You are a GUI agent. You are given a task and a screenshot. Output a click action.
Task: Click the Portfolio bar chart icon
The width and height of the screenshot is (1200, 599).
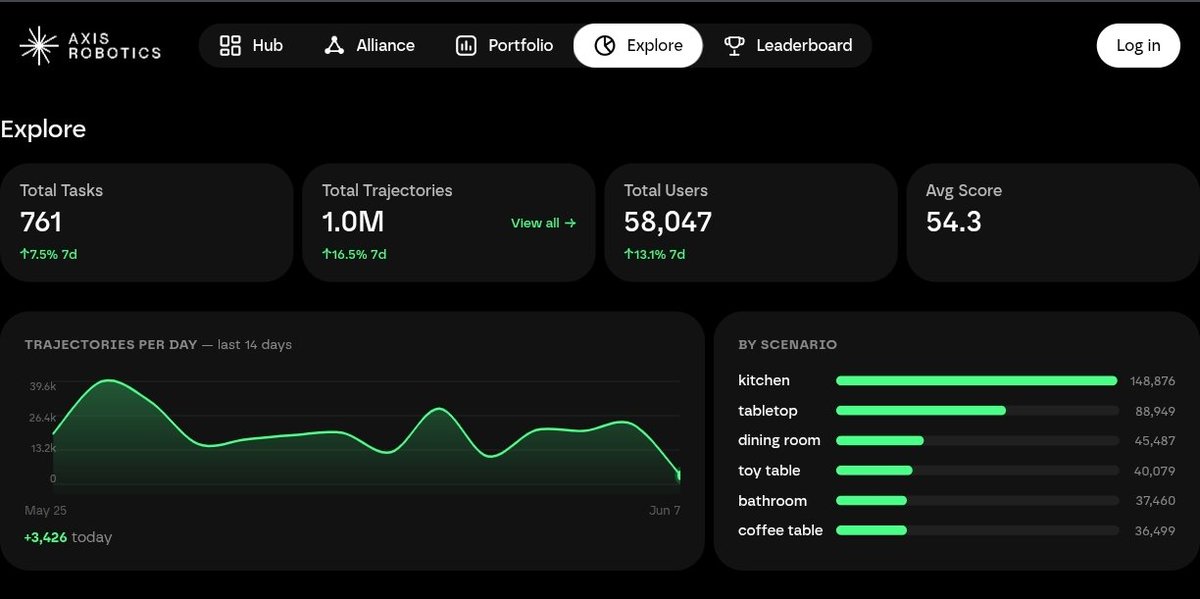[x=466, y=45]
